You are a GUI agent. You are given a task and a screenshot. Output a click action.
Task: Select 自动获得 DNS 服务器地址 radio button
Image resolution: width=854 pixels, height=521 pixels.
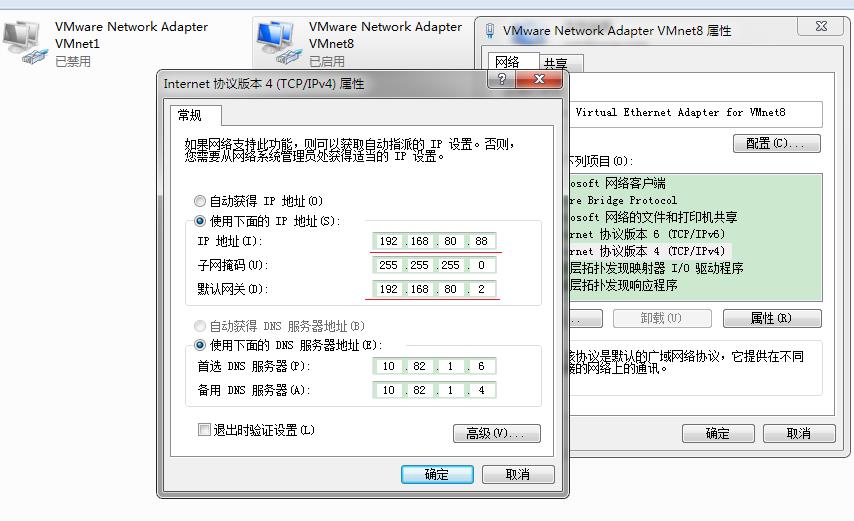200,326
